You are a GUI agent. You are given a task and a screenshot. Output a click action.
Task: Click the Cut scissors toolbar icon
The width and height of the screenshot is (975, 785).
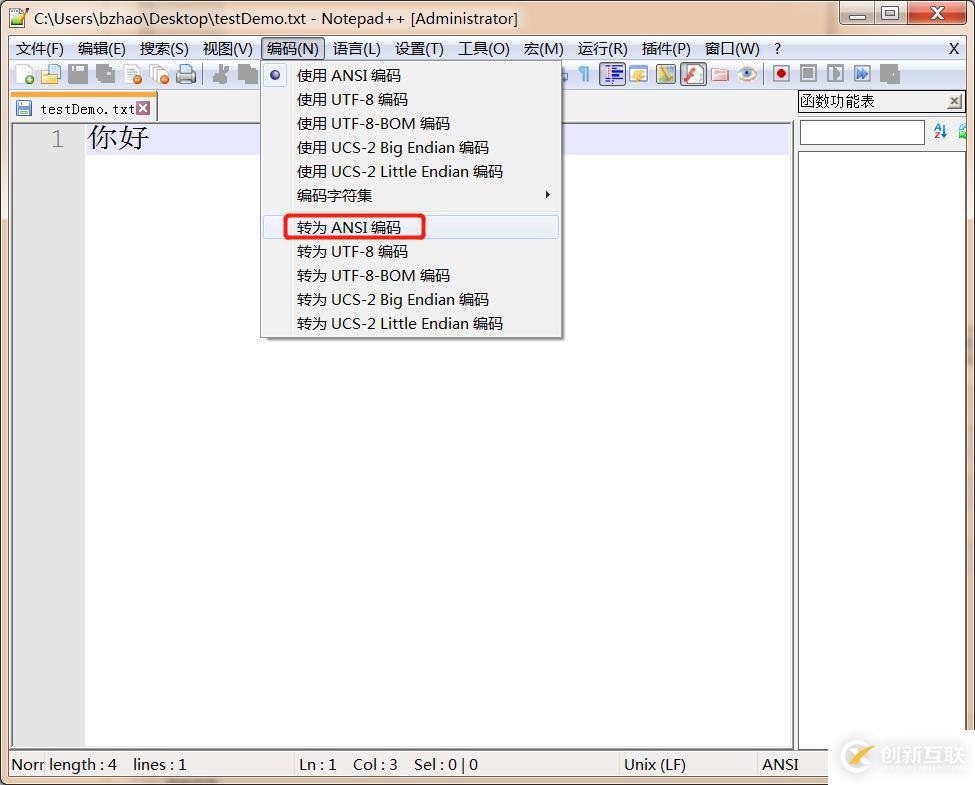click(220, 75)
